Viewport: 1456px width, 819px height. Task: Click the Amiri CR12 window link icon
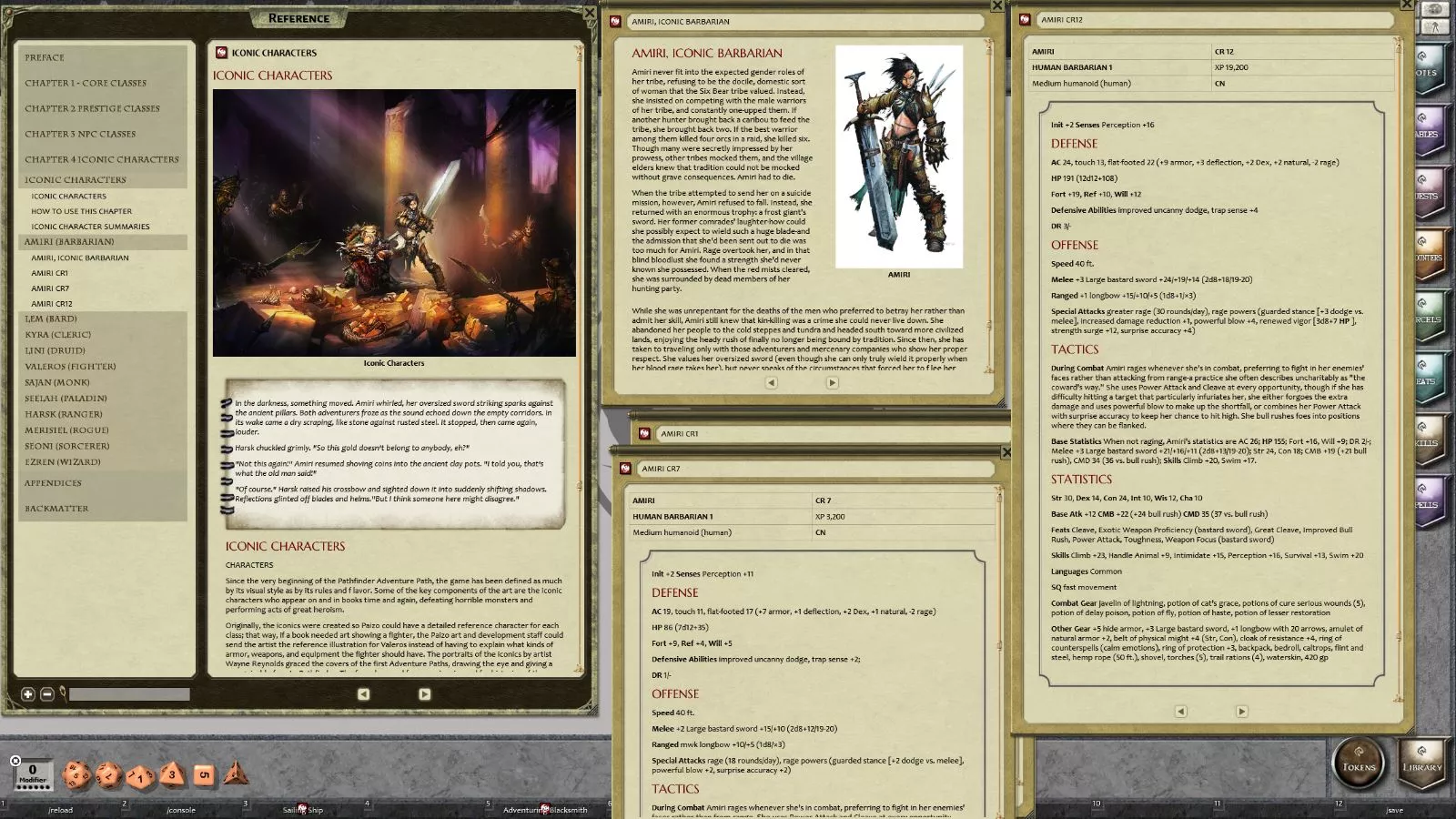[1026, 19]
